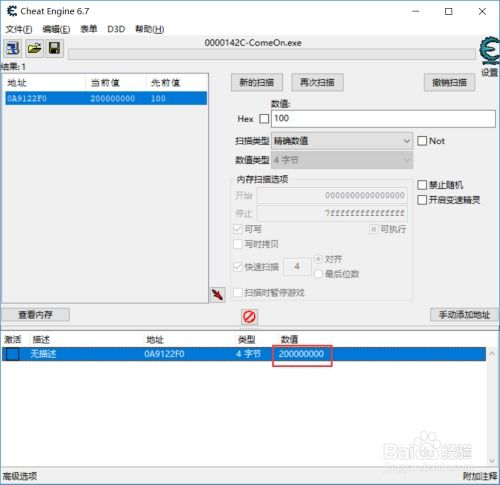Click the floppy disk save icon
The width and height of the screenshot is (500, 485).
click(x=54, y=49)
